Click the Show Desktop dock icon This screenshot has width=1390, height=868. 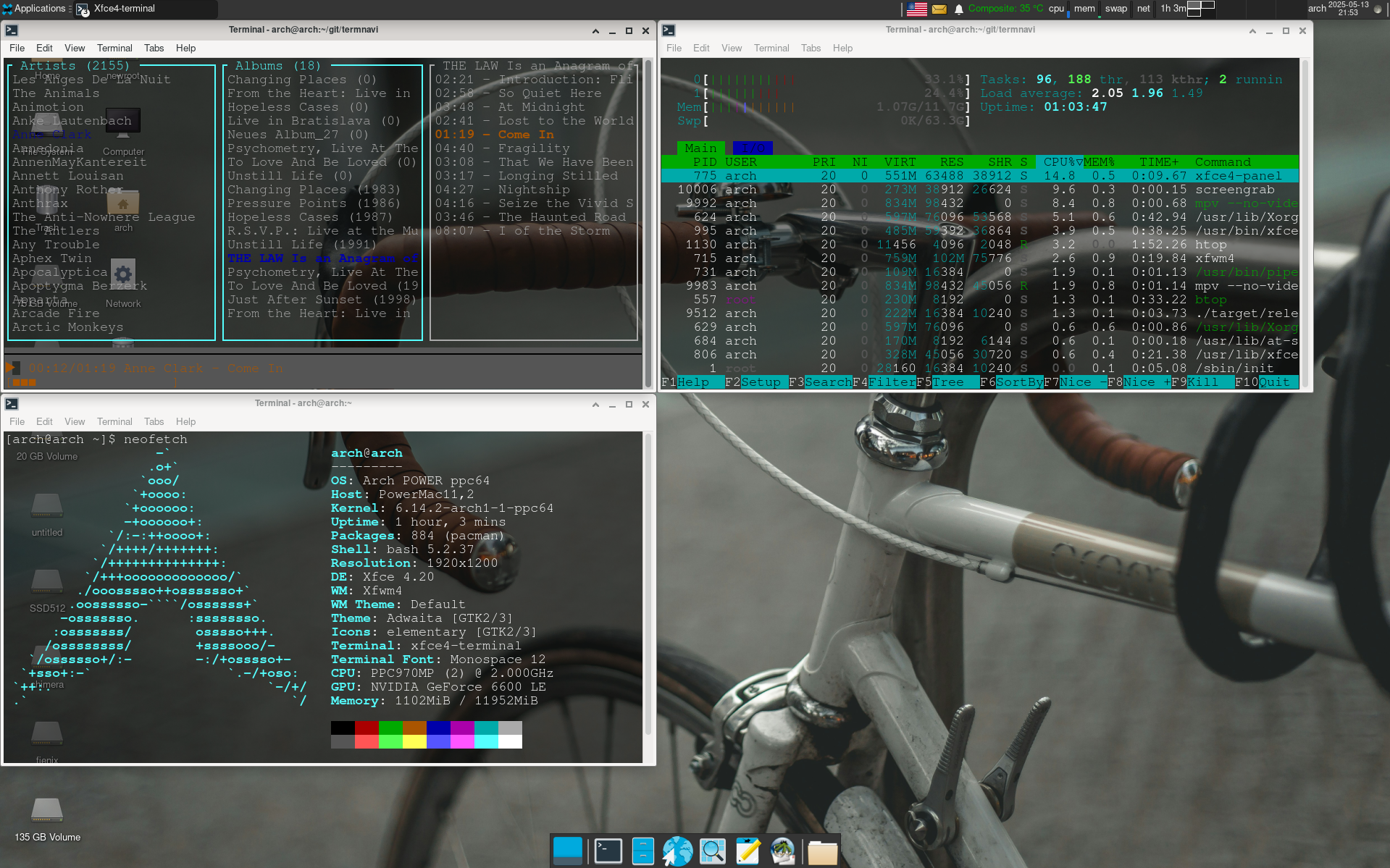(567, 851)
